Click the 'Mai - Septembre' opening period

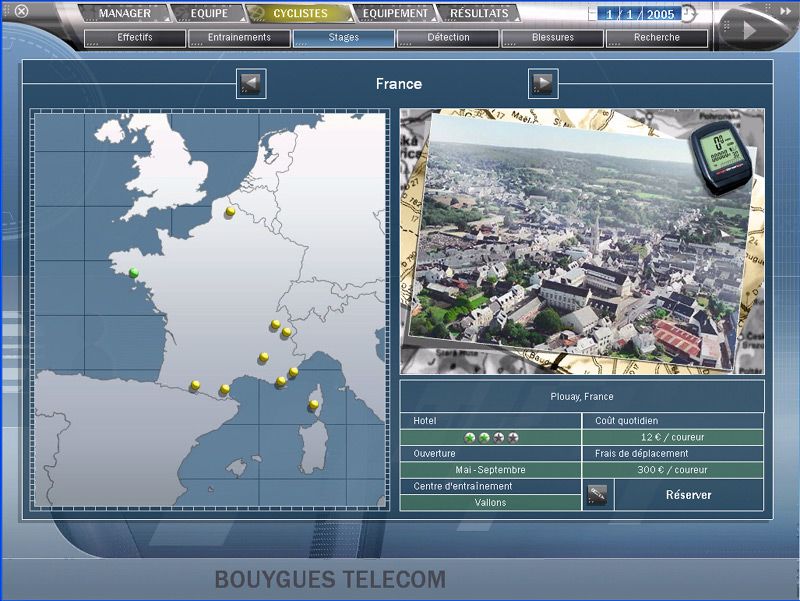click(490, 470)
